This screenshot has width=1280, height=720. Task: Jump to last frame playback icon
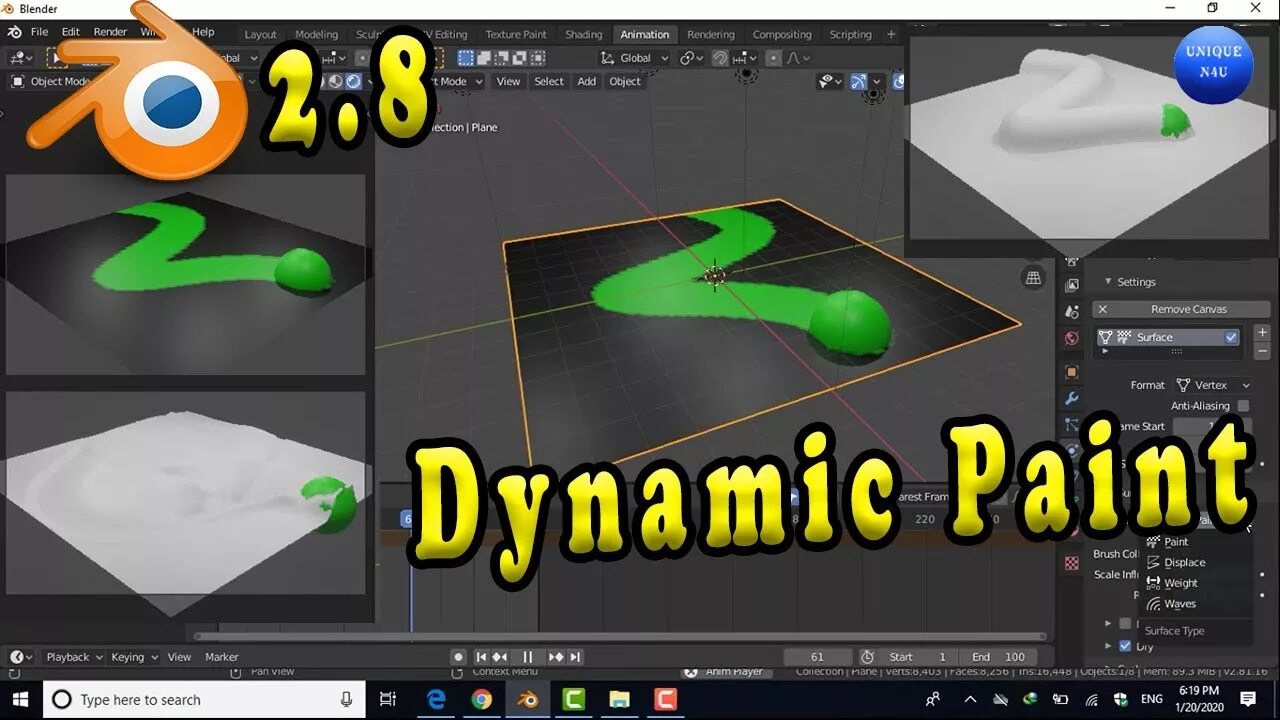(575, 657)
